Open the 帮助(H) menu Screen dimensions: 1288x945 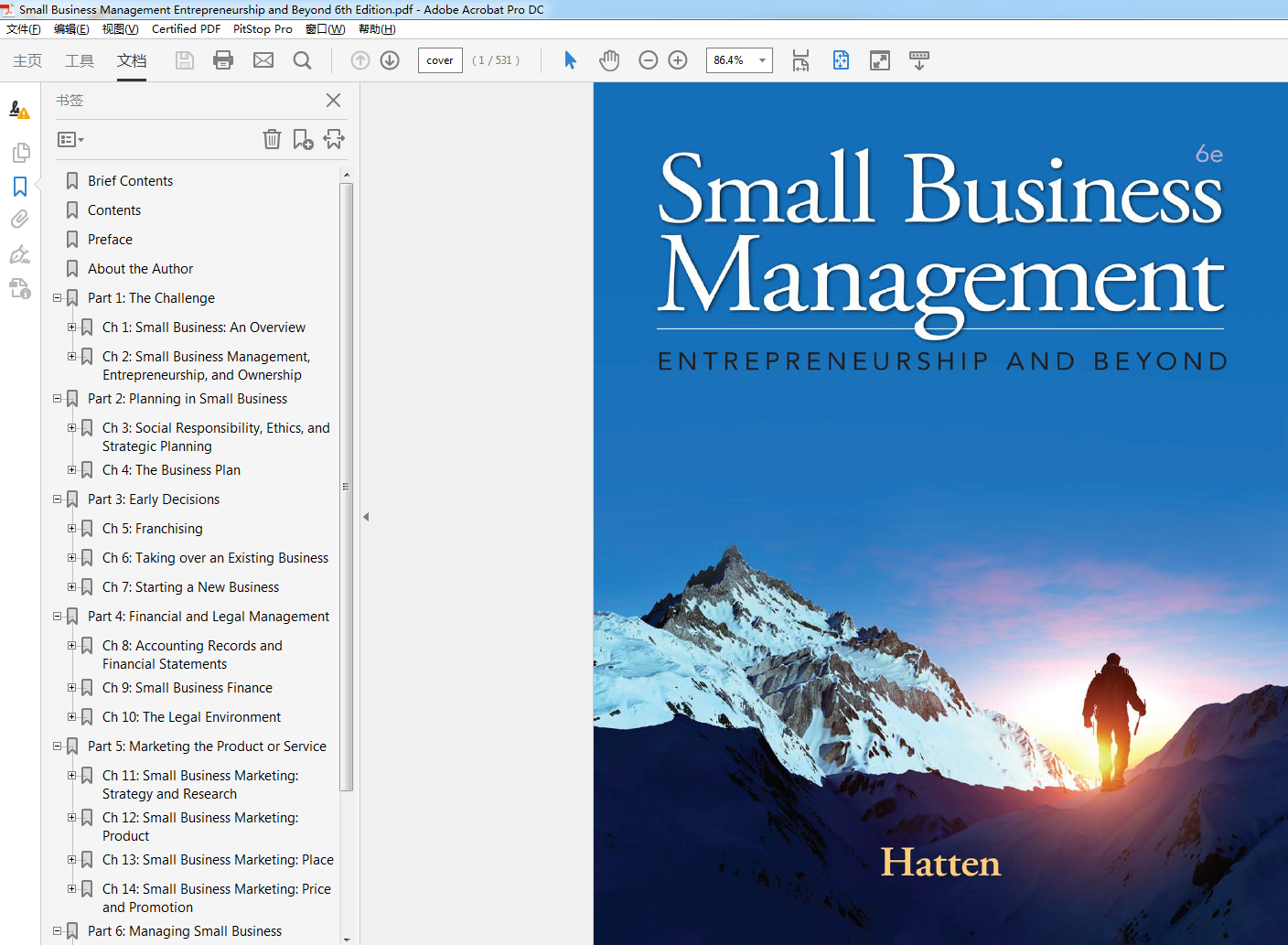[377, 29]
